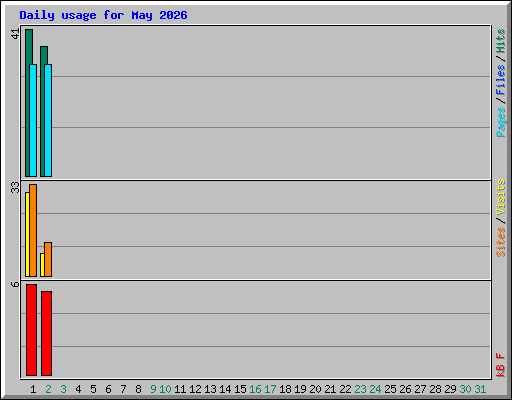Click day label 11 on the x-axis
The width and height of the screenshot is (512, 400).
[180, 389]
